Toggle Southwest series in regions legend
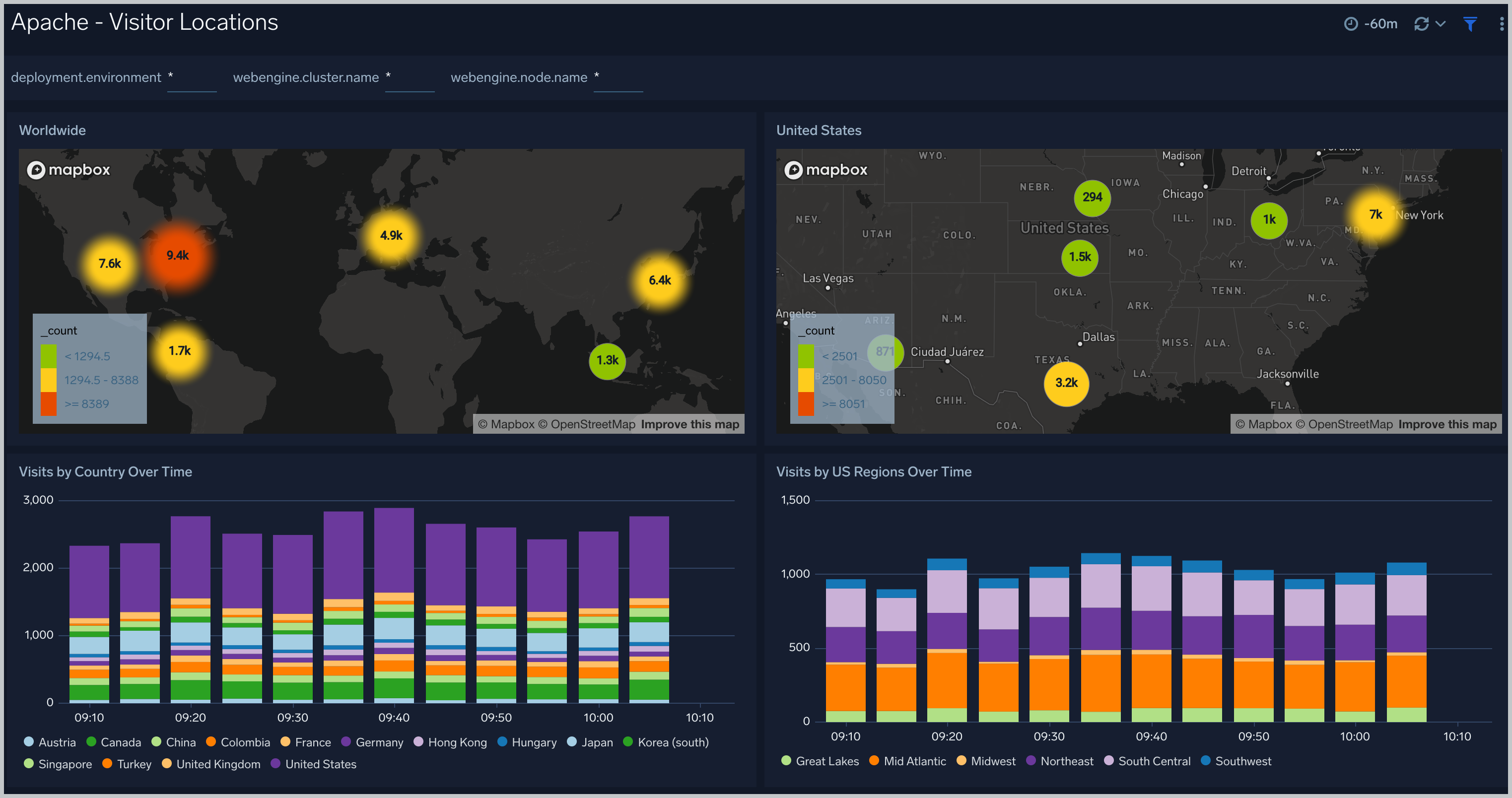1512x798 pixels. coord(1236,761)
